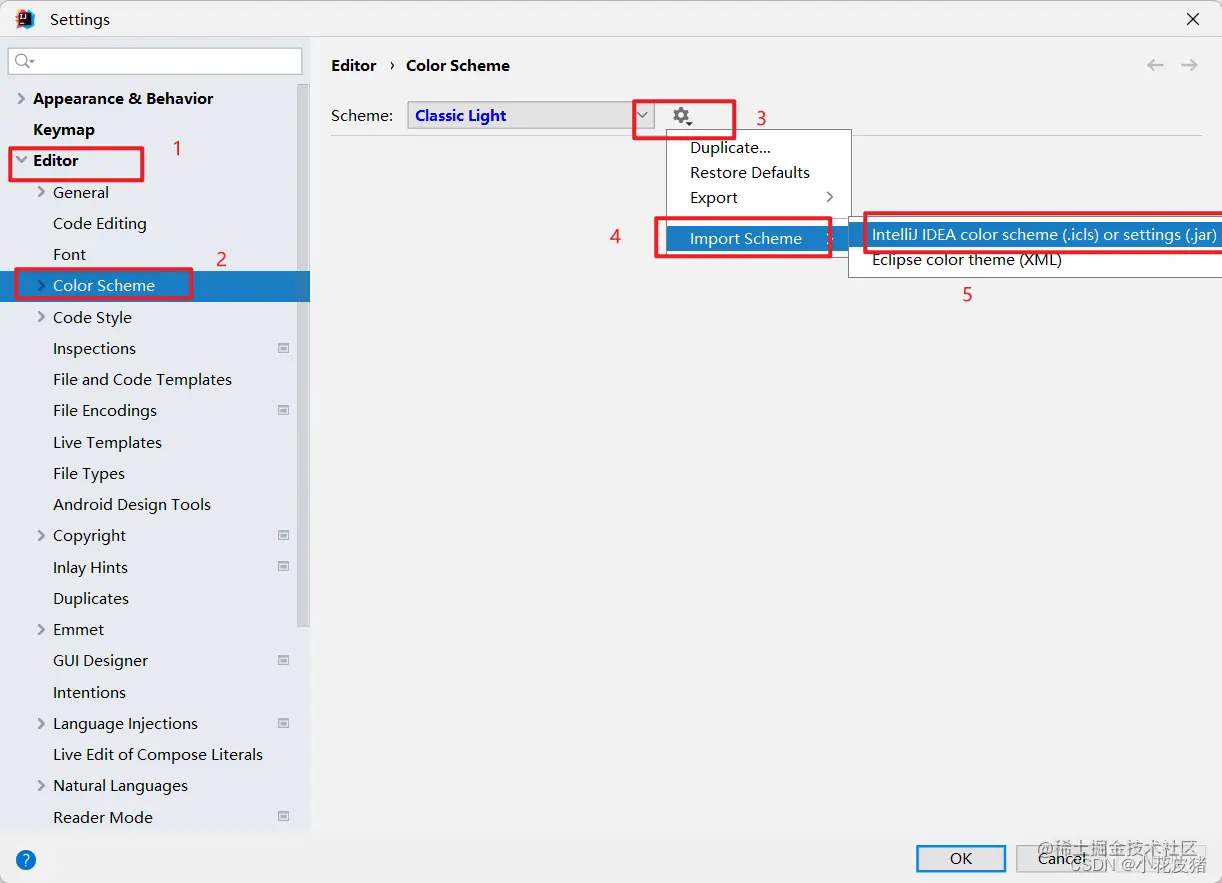Click the project-level icon beside GUI Designer
1222x883 pixels.
coord(284,660)
